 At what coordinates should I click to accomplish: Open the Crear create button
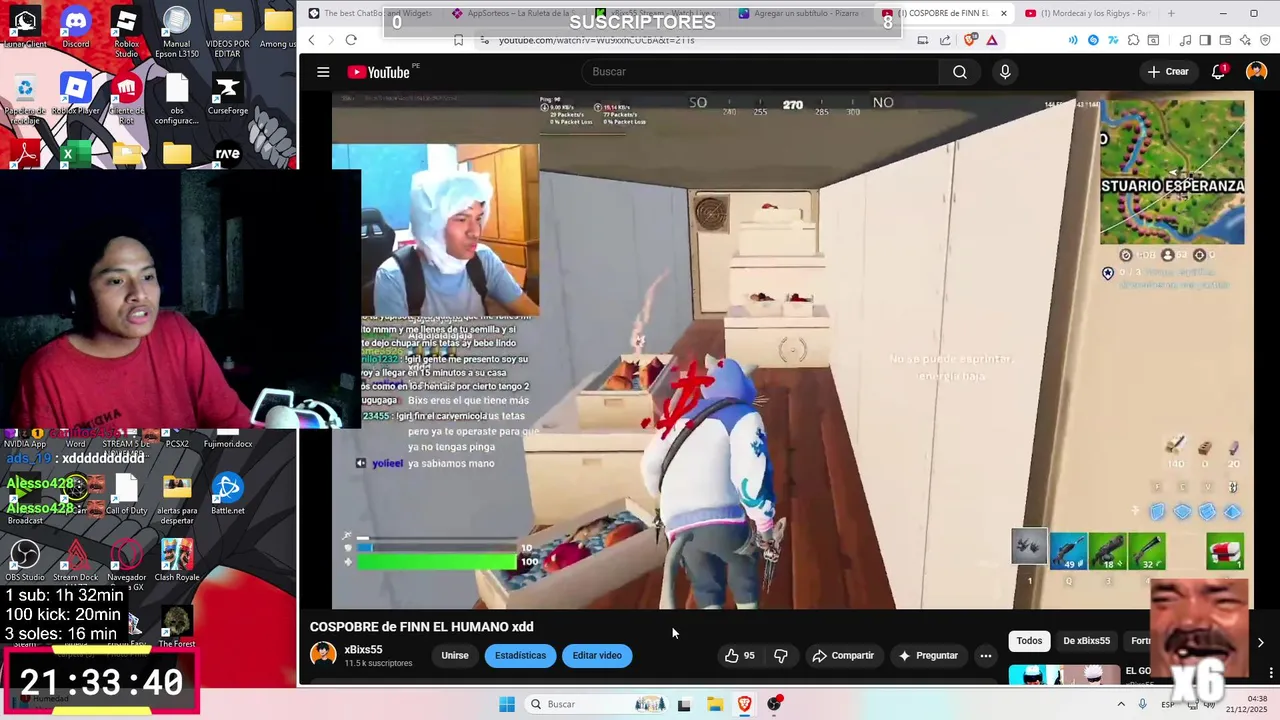point(1168,72)
